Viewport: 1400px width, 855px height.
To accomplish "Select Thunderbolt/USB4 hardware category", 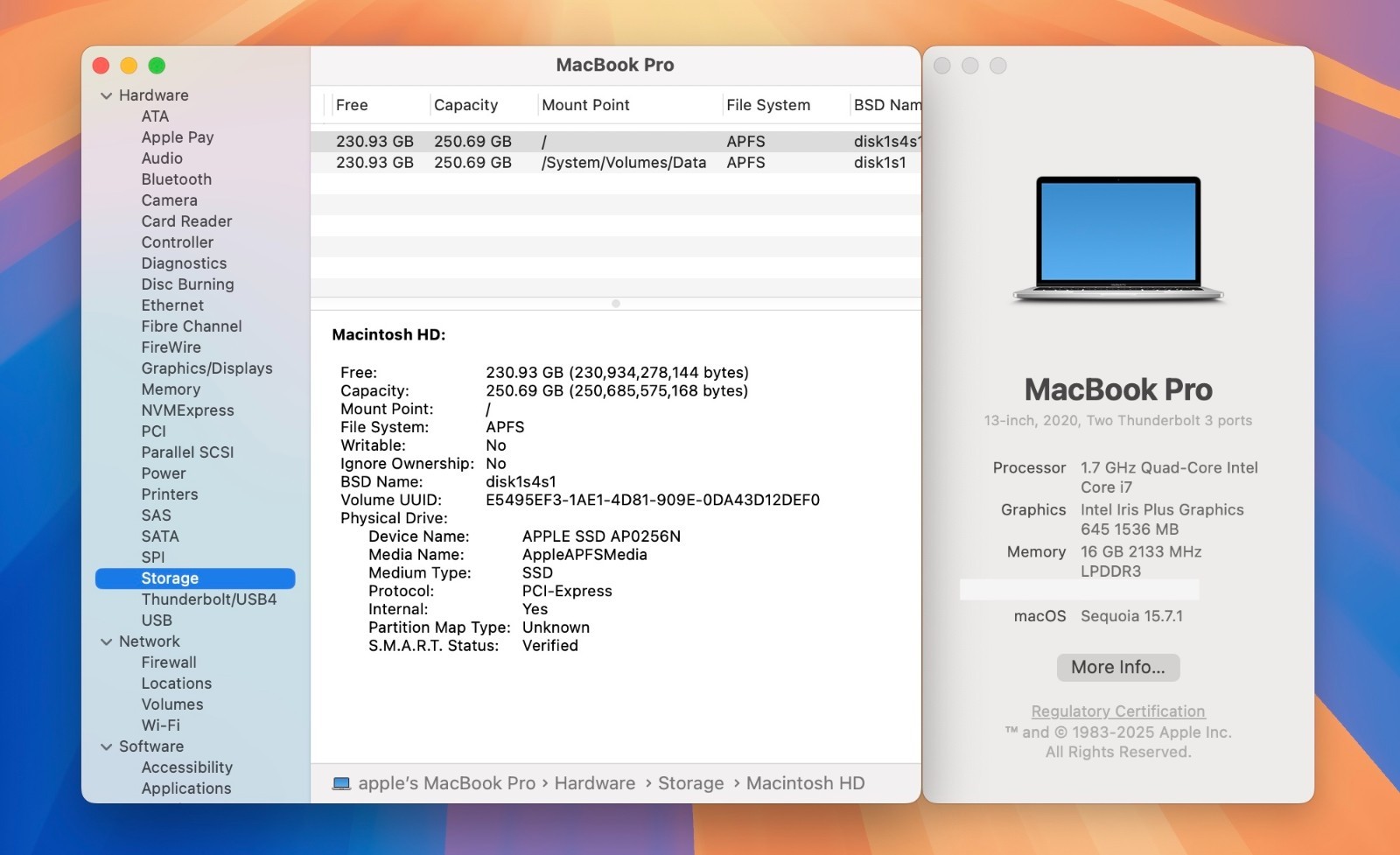I will click(208, 599).
